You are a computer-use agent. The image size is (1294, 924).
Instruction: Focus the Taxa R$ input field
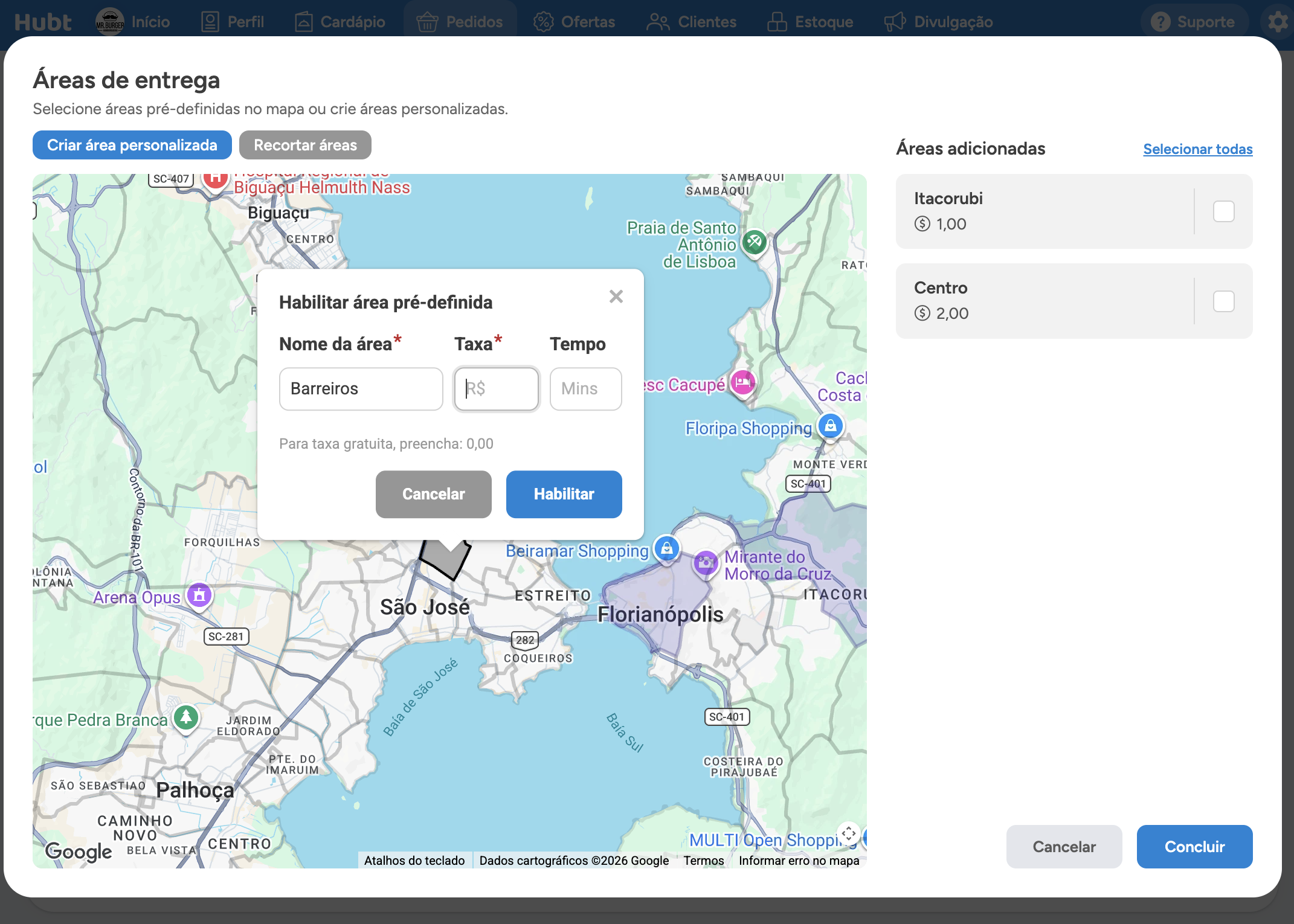(496, 389)
